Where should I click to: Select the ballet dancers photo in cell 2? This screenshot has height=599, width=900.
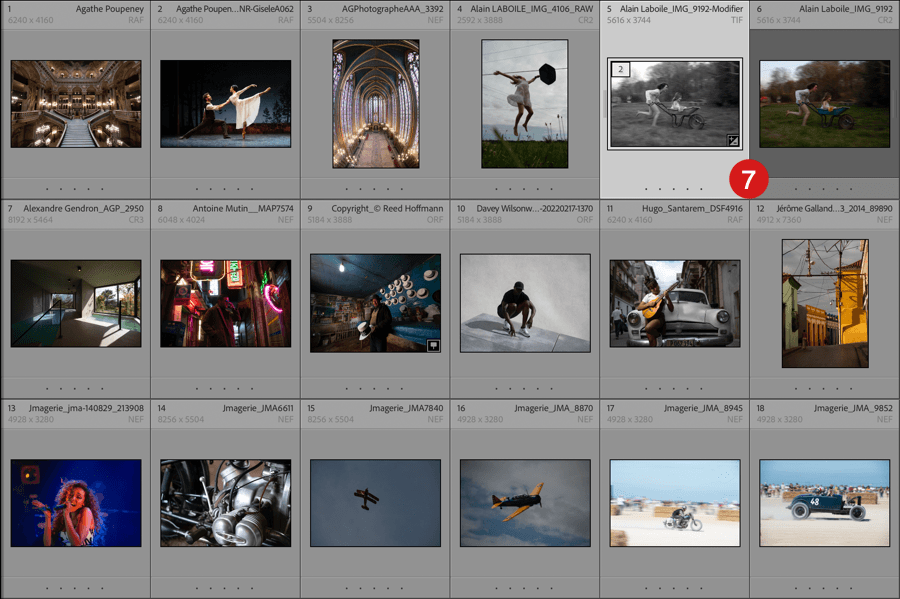coord(225,103)
